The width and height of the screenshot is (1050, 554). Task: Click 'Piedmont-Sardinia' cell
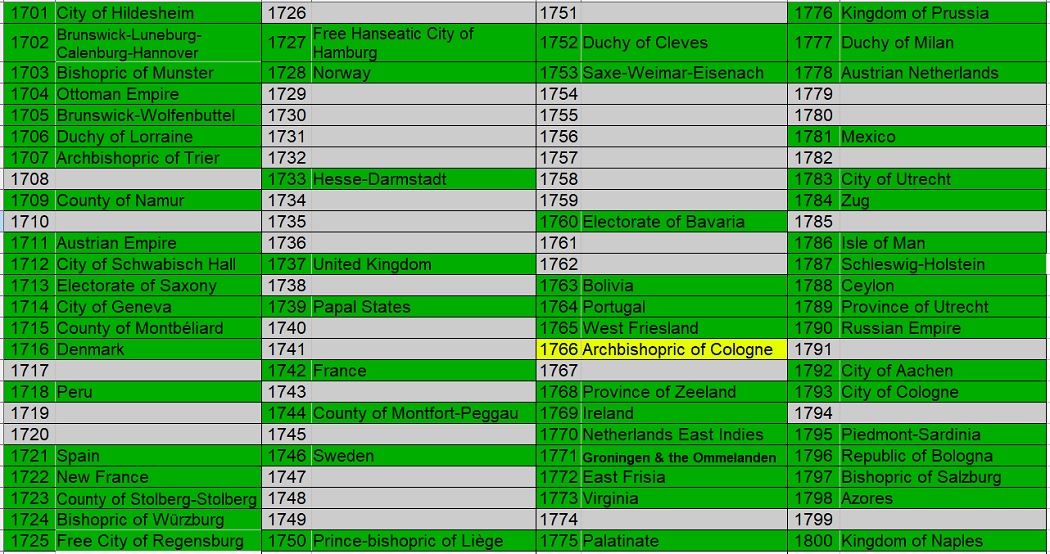(x=943, y=435)
